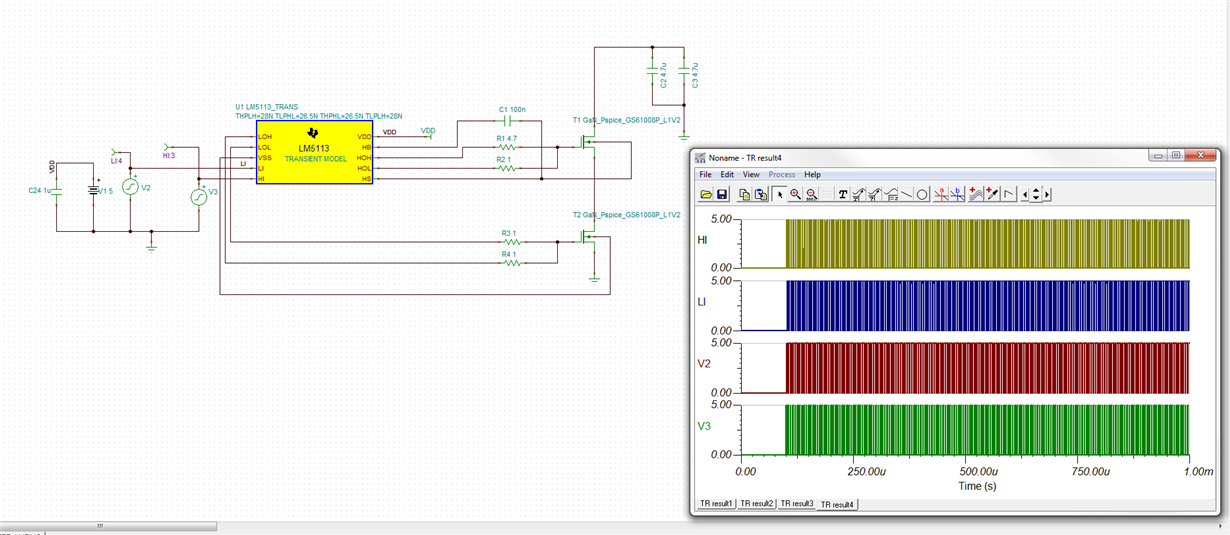Choose the ellipse drawing tool

(x=922, y=194)
